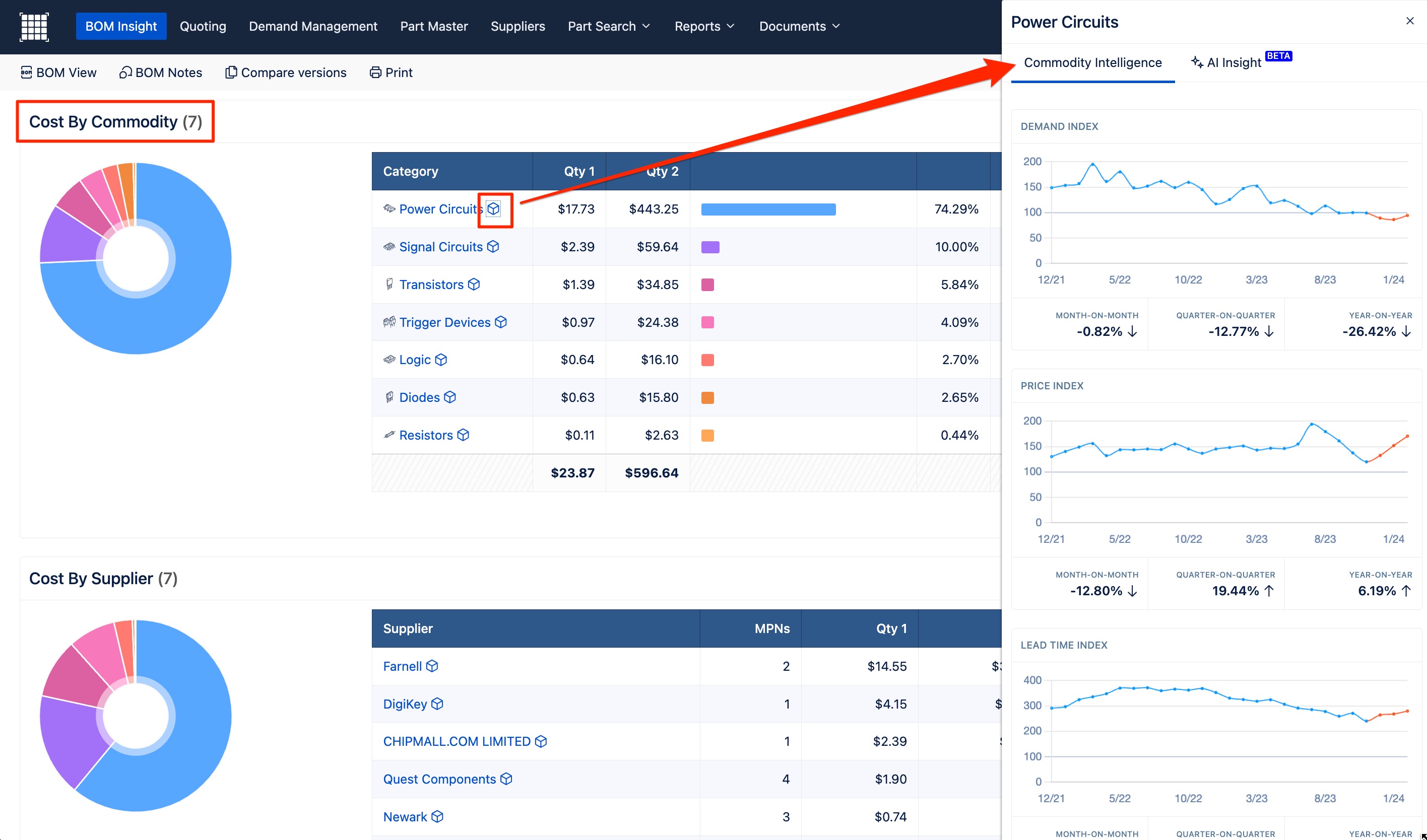Click the magenta Transistors color swatch
Screen dimensions: 1427x840
(707, 285)
